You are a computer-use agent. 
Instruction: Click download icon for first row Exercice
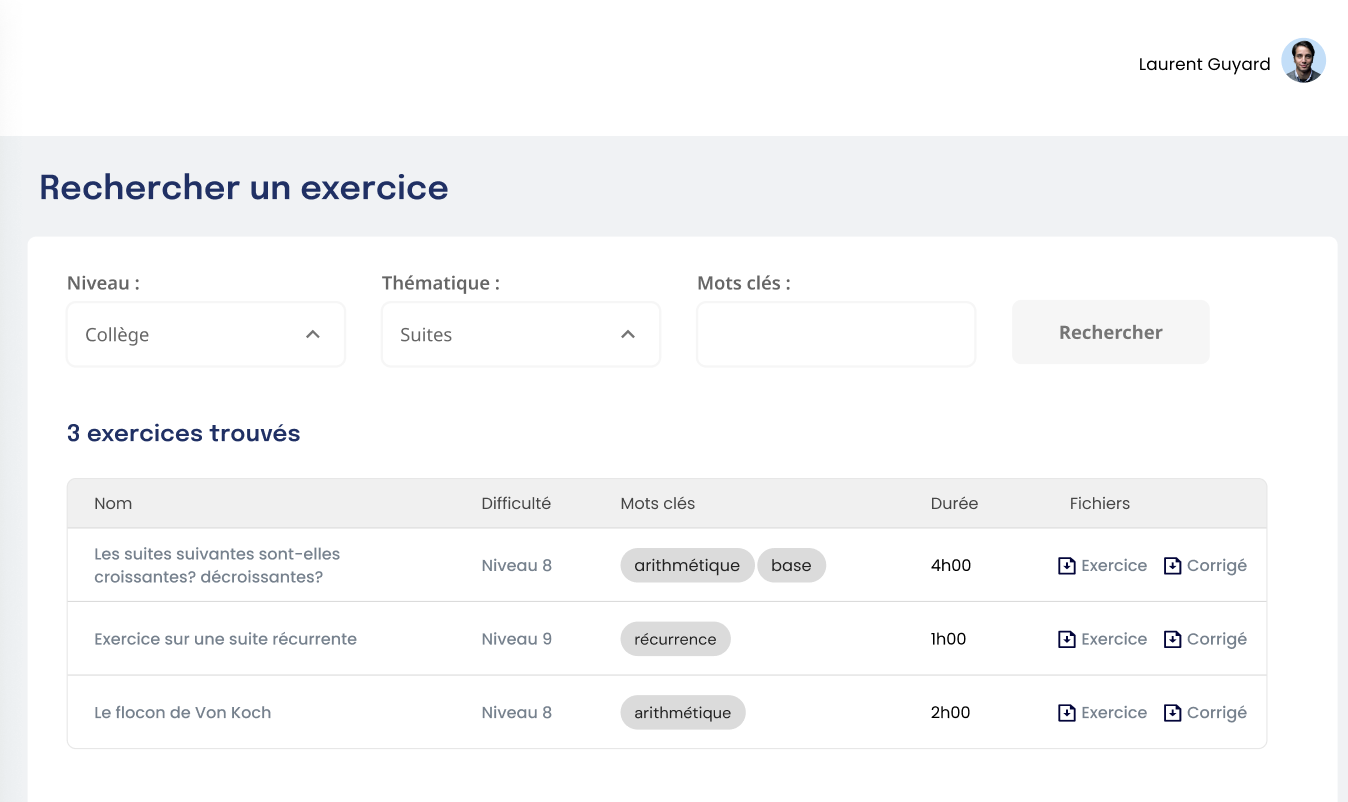(x=1067, y=566)
